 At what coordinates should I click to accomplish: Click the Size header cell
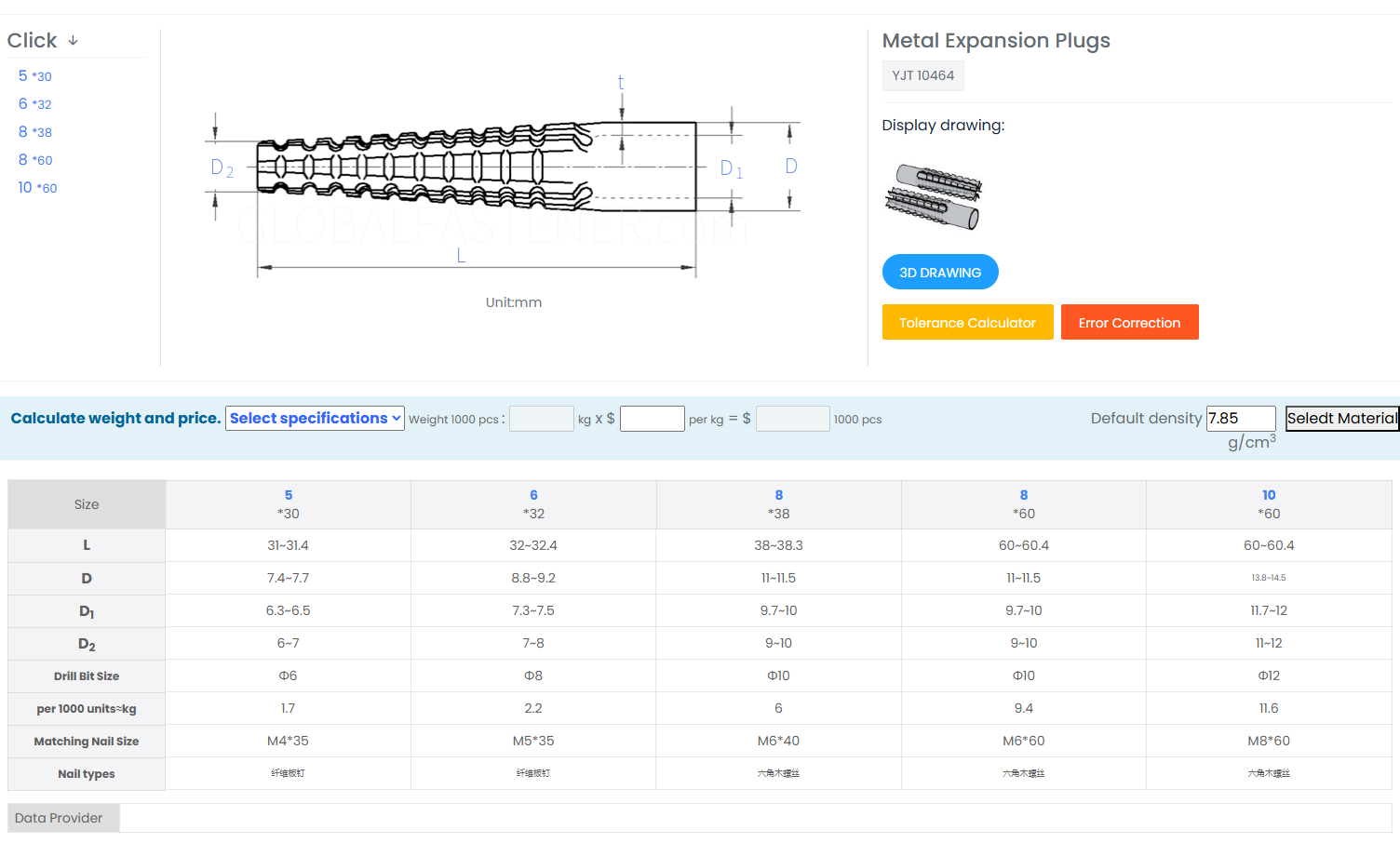pyautogui.click(x=87, y=504)
